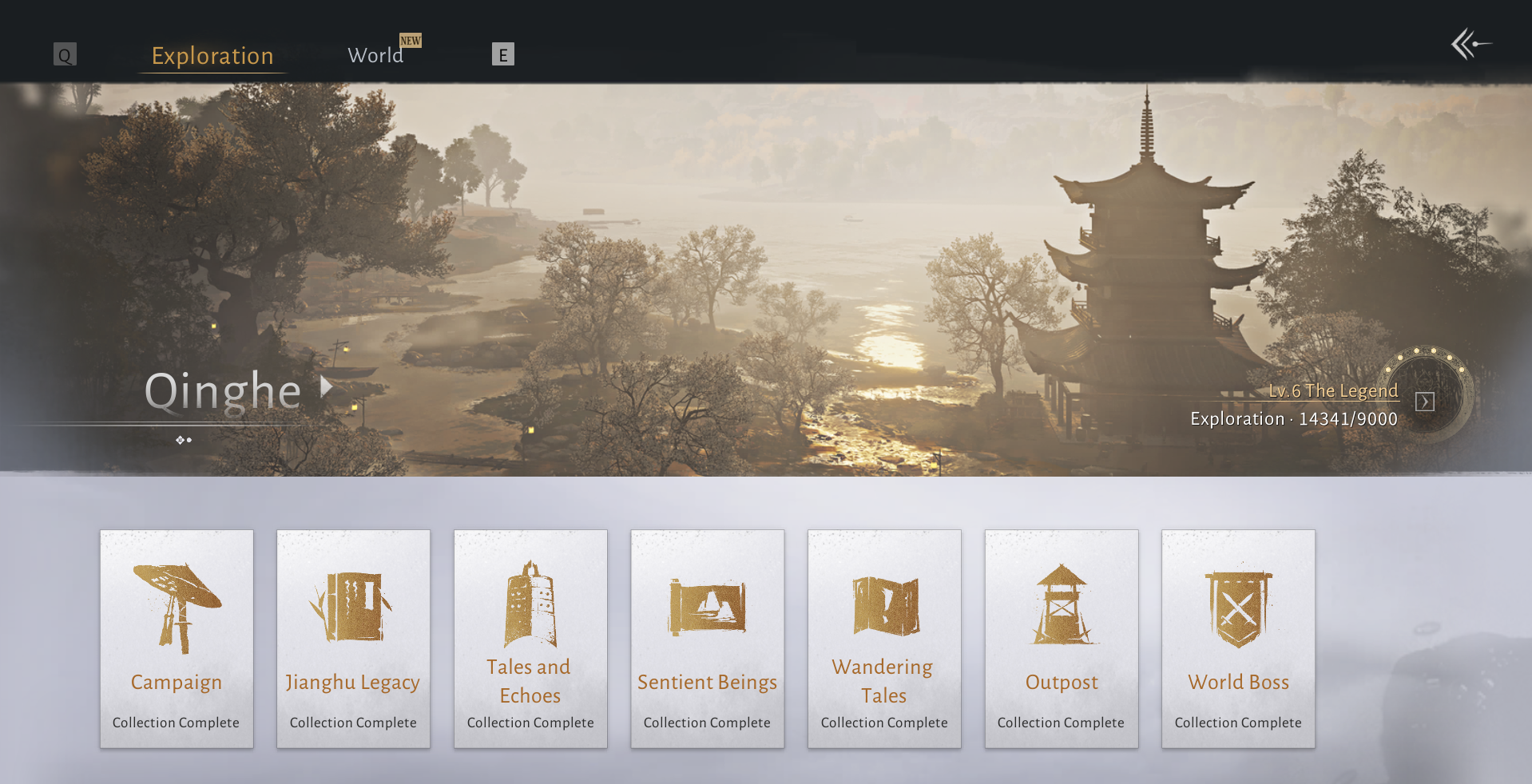Click the region page indicator dots

coord(184,440)
